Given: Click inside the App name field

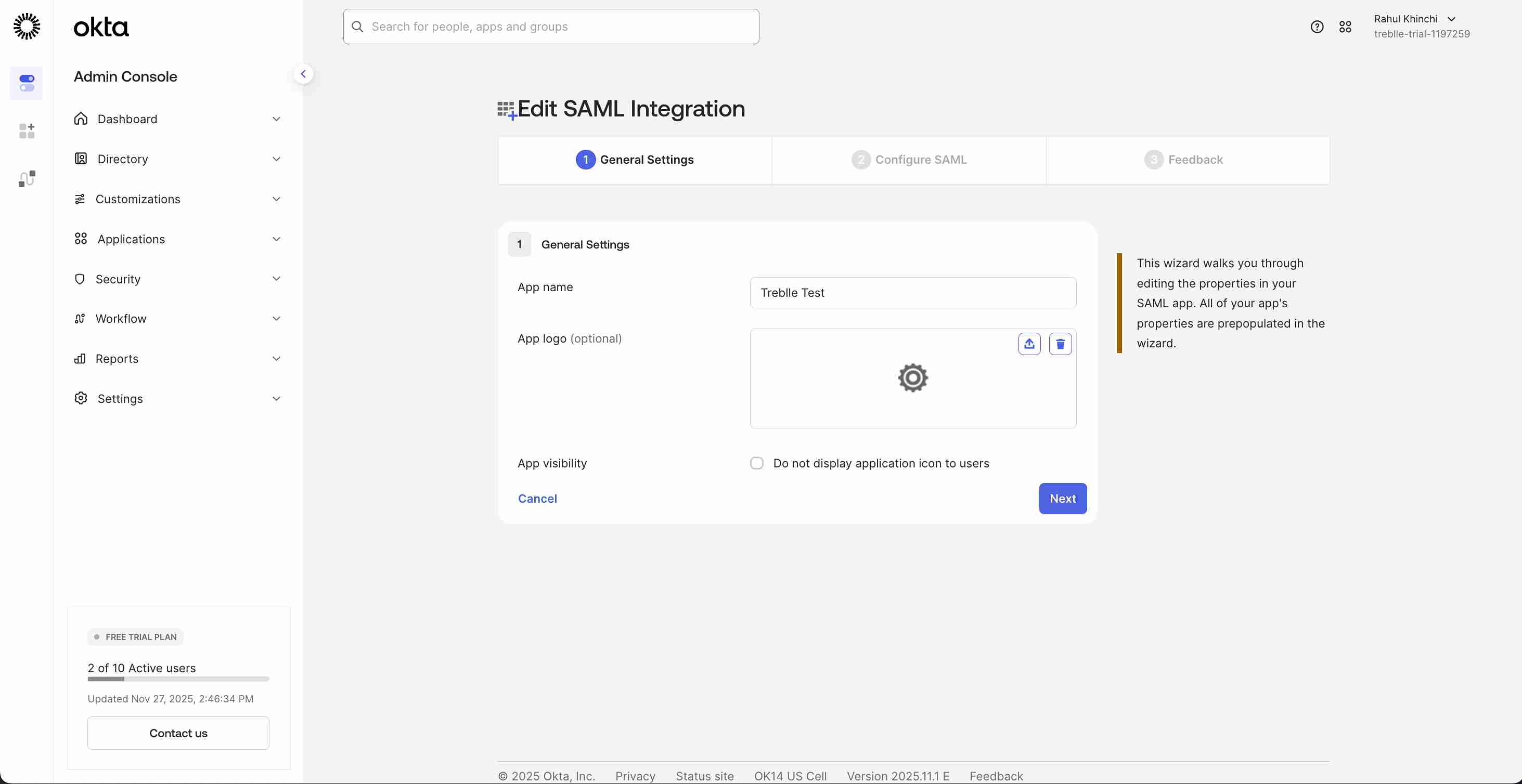Looking at the screenshot, I should [912, 292].
